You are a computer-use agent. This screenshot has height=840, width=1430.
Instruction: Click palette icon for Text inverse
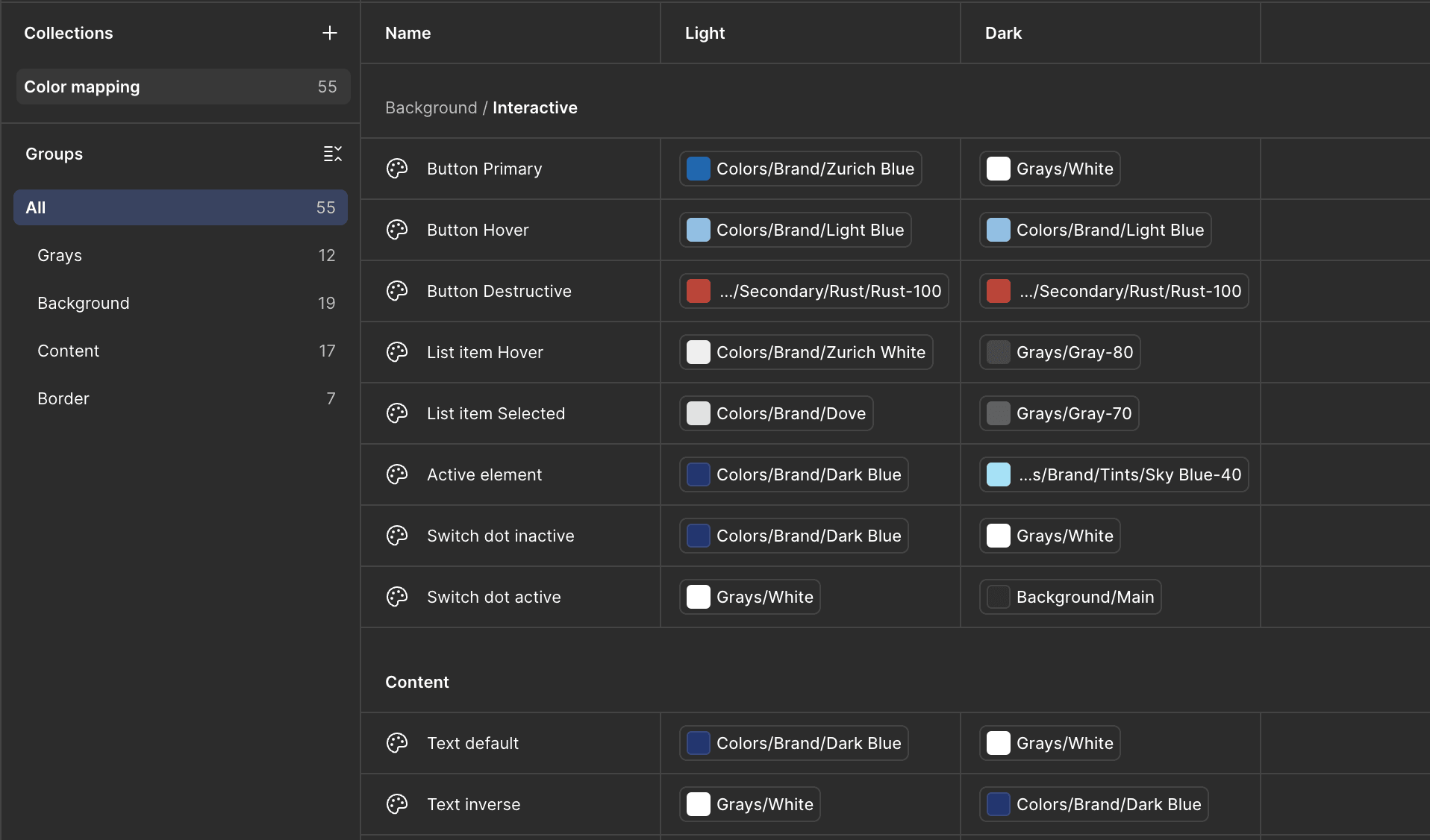point(397,804)
